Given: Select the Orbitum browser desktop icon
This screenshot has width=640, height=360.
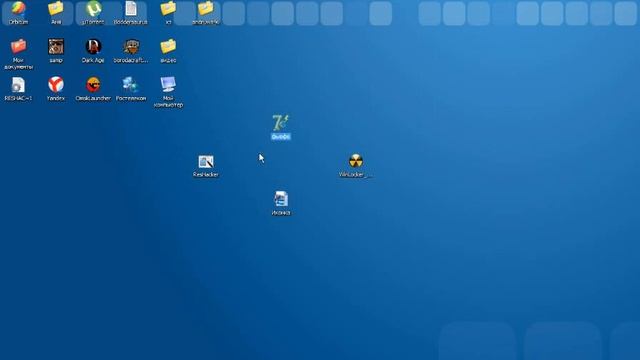Looking at the screenshot, I should pyautogui.click(x=18, y=9).
